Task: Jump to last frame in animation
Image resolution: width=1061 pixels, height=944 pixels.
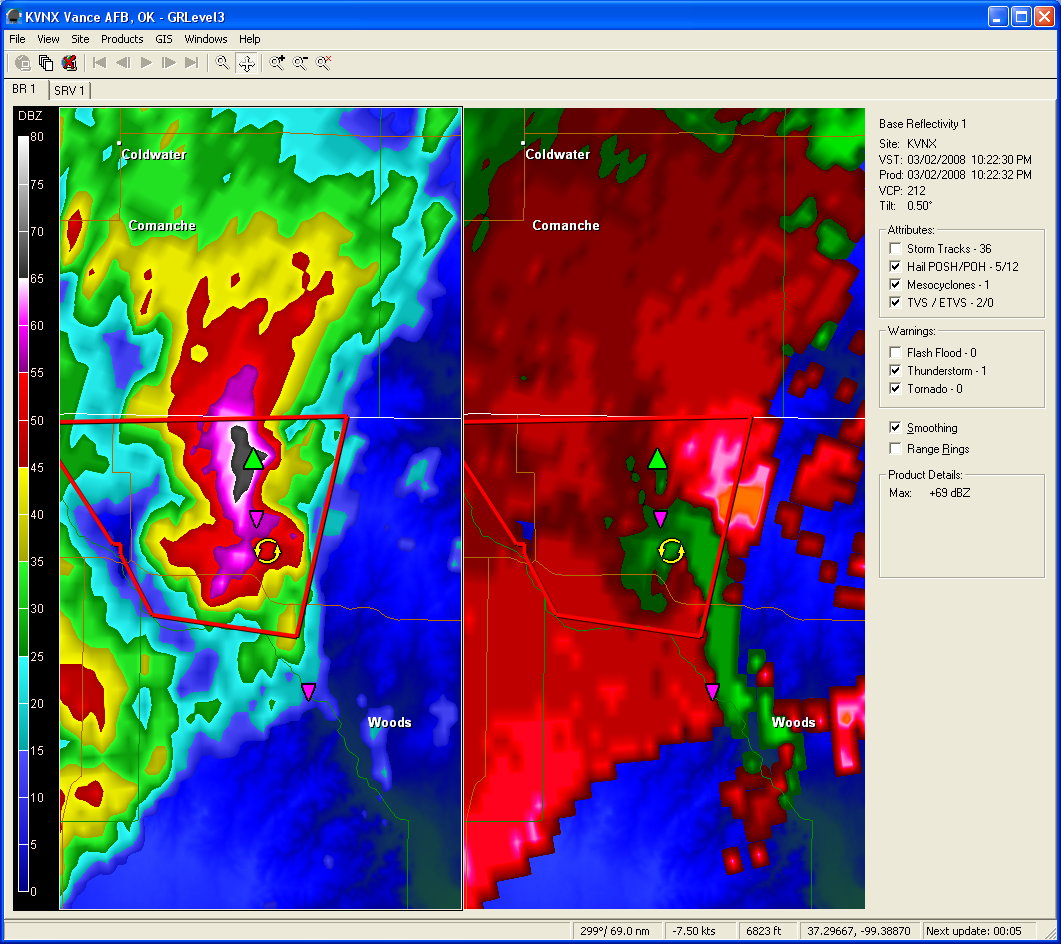Action: [191, 63]
